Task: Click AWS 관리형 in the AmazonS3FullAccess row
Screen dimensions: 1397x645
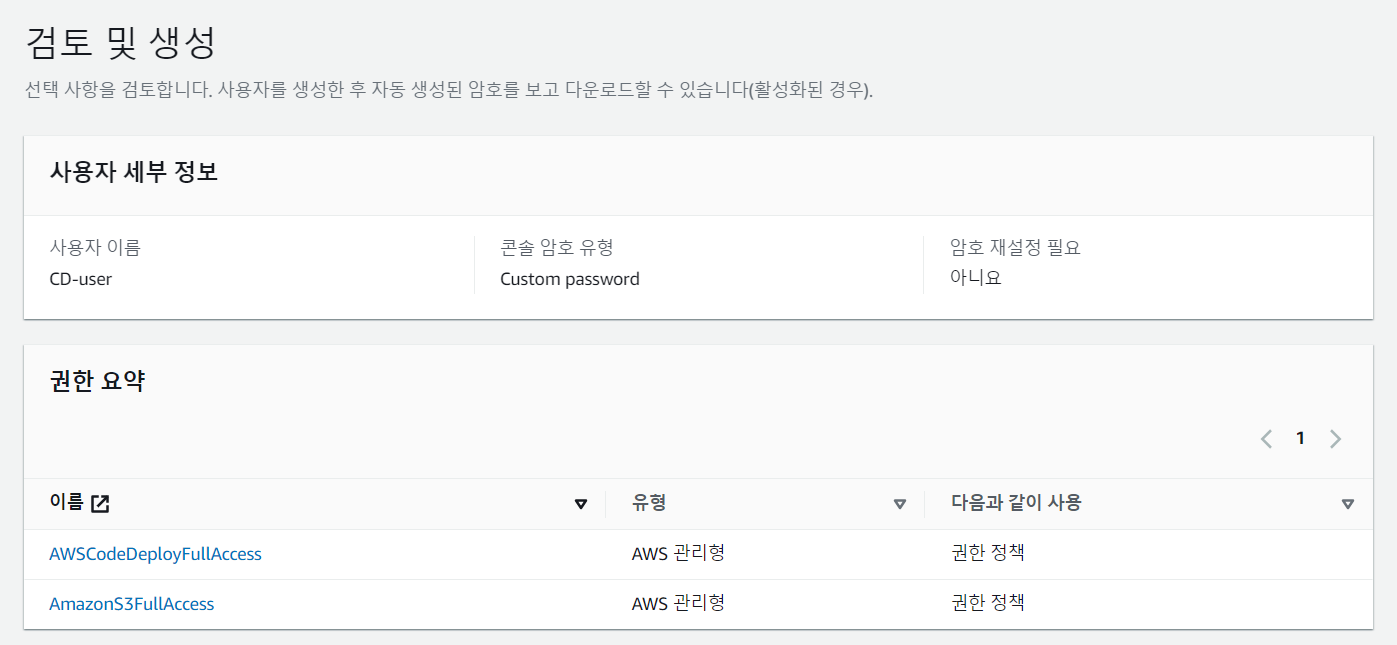Action: click(x=678, y=603)
